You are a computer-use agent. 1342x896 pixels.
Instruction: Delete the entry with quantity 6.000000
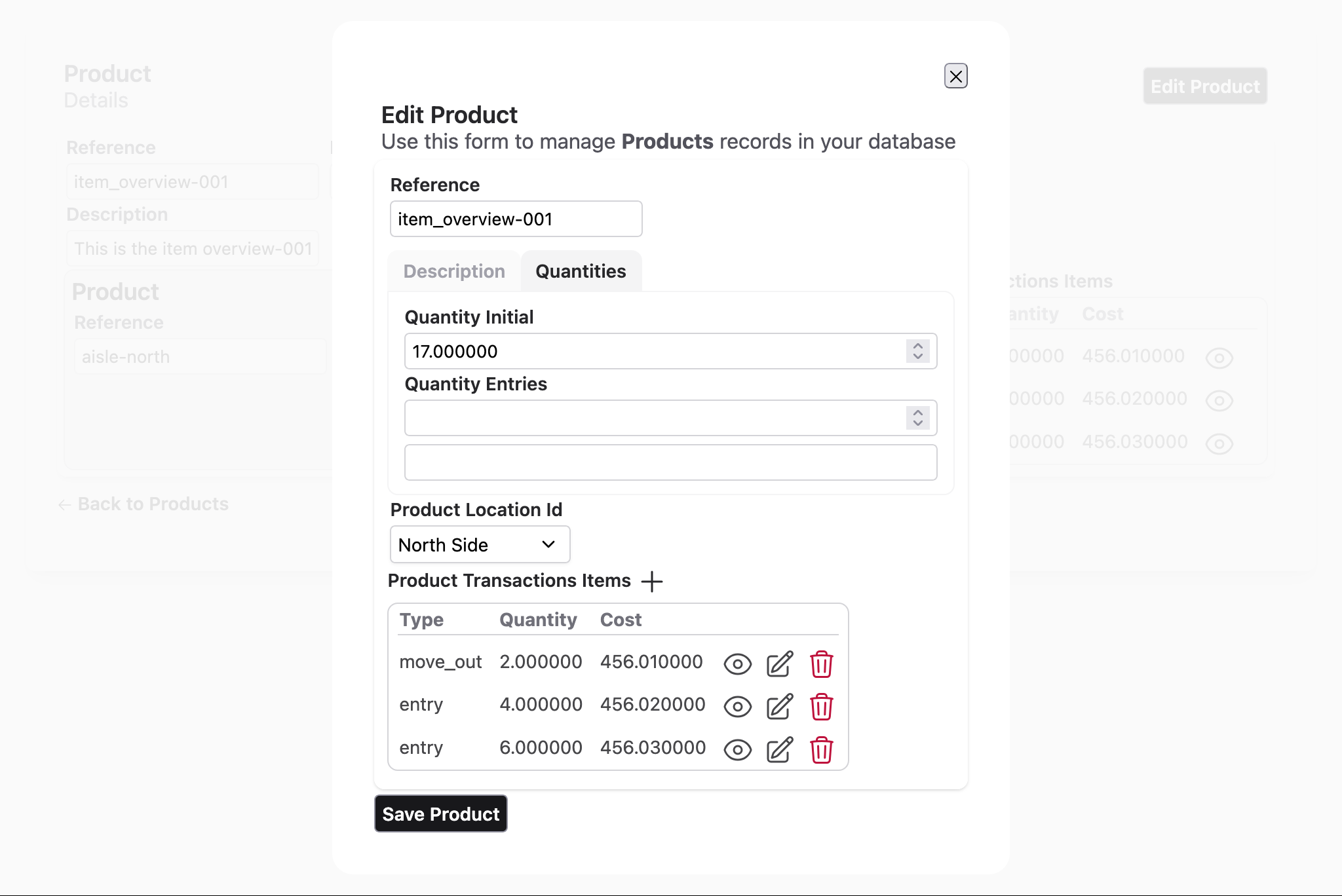(x=821, y=750)
